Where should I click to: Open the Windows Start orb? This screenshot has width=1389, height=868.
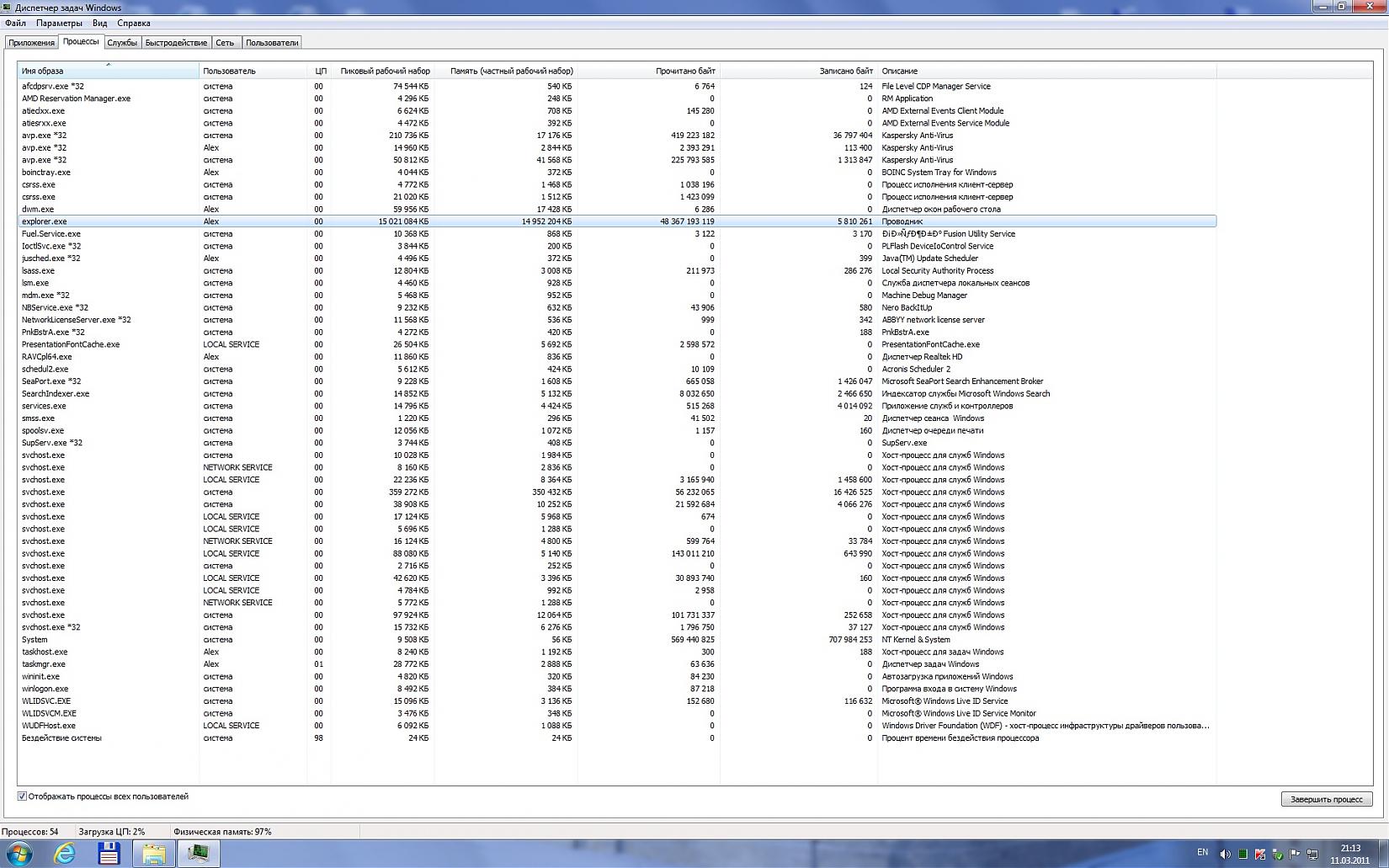click(x=19, y=854)
